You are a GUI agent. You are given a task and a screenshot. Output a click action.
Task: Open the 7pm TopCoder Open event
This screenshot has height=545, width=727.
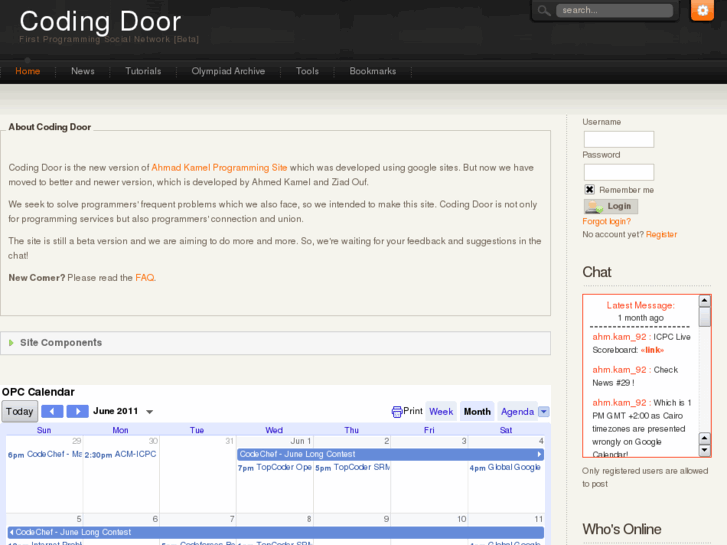tap(274, 468)
